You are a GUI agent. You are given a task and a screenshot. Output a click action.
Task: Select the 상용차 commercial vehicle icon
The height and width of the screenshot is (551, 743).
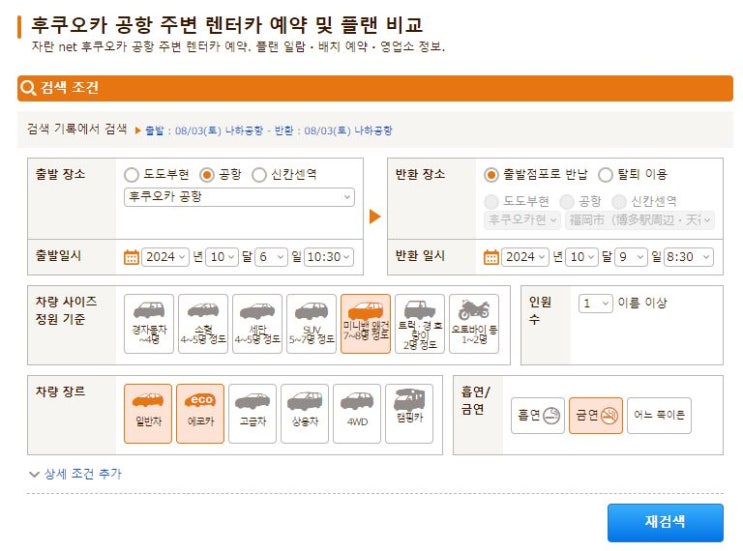(305, 414)
